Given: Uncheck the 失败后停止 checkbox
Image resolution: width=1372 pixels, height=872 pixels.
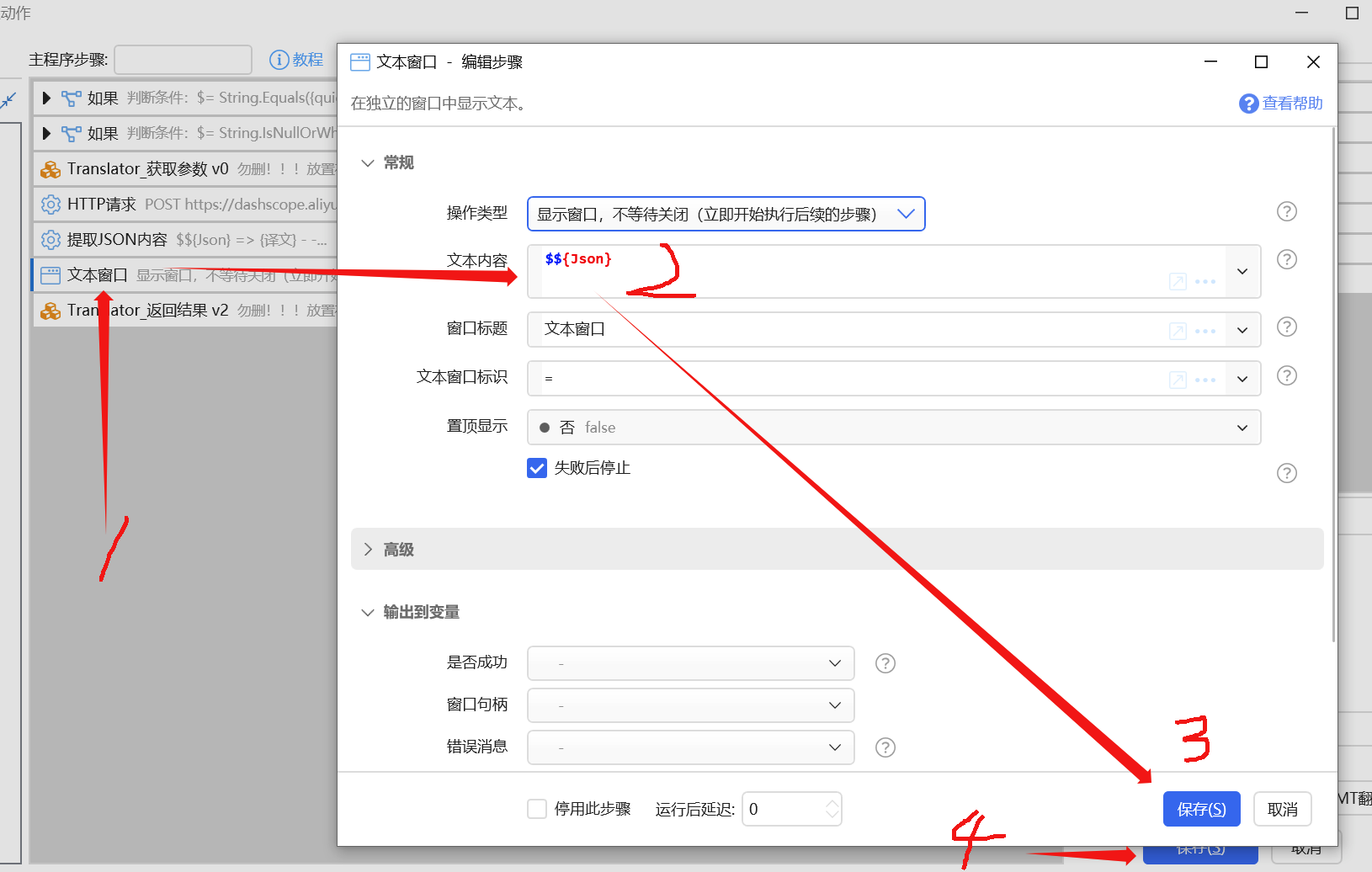Looking at the screenshot, I should coord(537,468).
